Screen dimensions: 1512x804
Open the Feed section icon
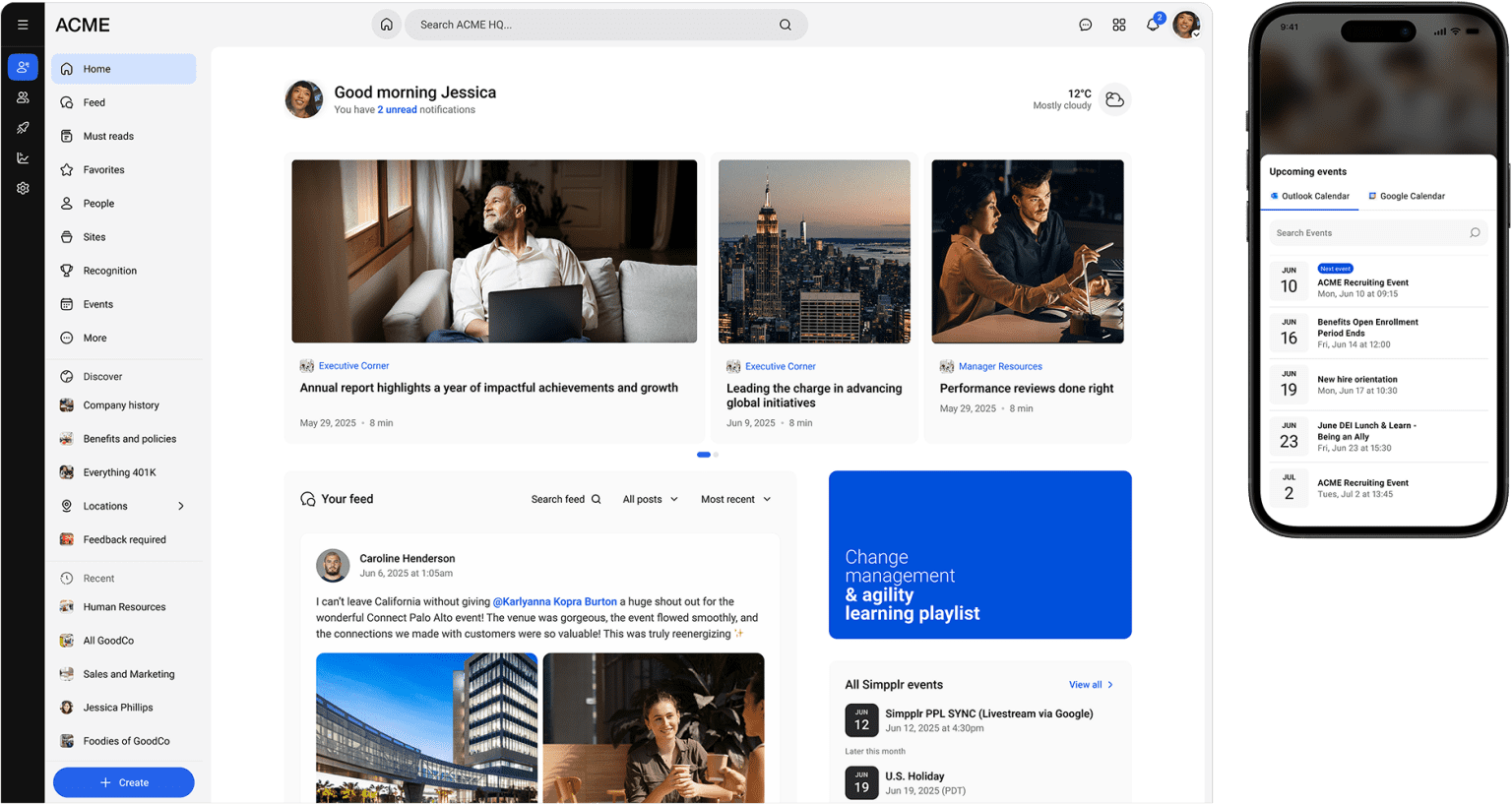tap(67, 101)
